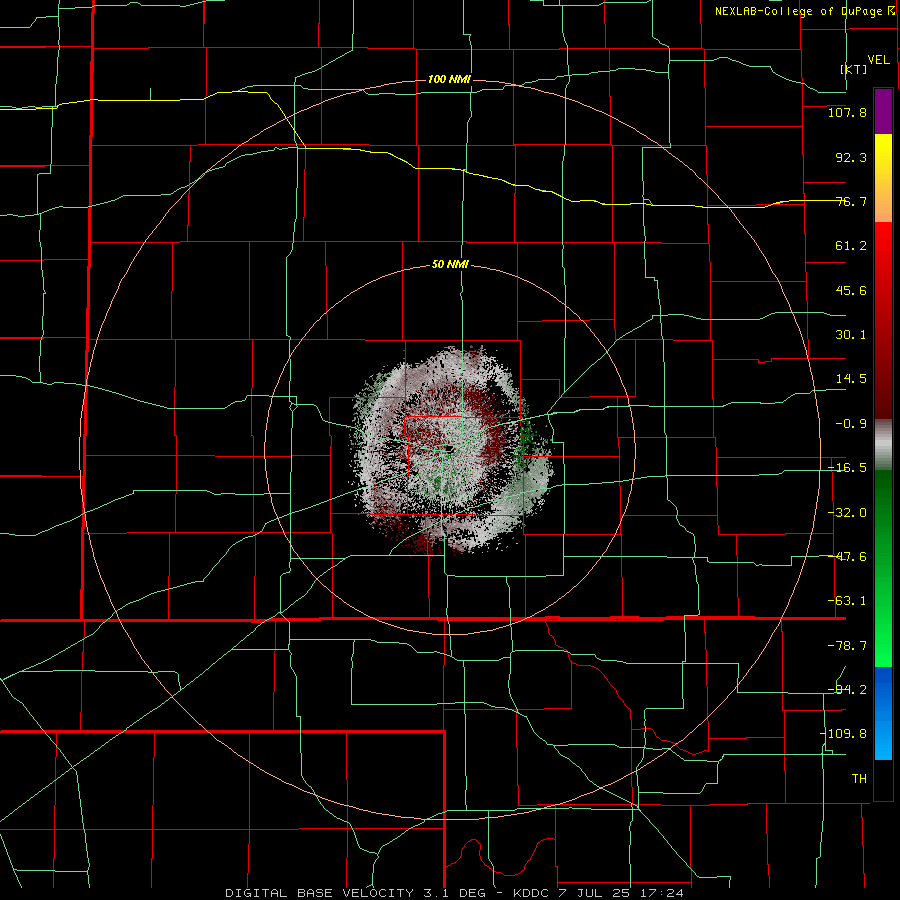900x900 pixels.
Task: Select the -0.9 scale value
Action: click(x=851, y=424)
